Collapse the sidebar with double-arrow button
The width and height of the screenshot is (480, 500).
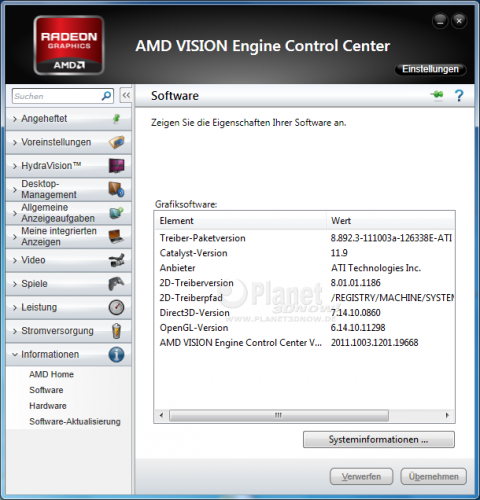coord(126,96)
